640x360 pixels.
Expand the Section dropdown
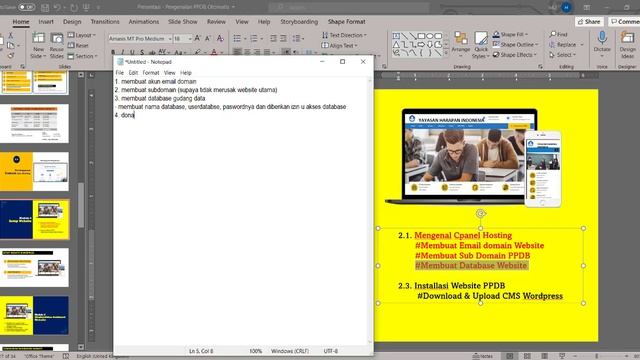82,56
